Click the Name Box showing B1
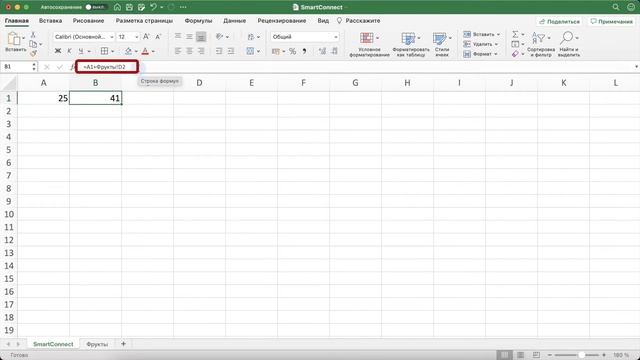640x360 pixels. click(x=16, y=67)
